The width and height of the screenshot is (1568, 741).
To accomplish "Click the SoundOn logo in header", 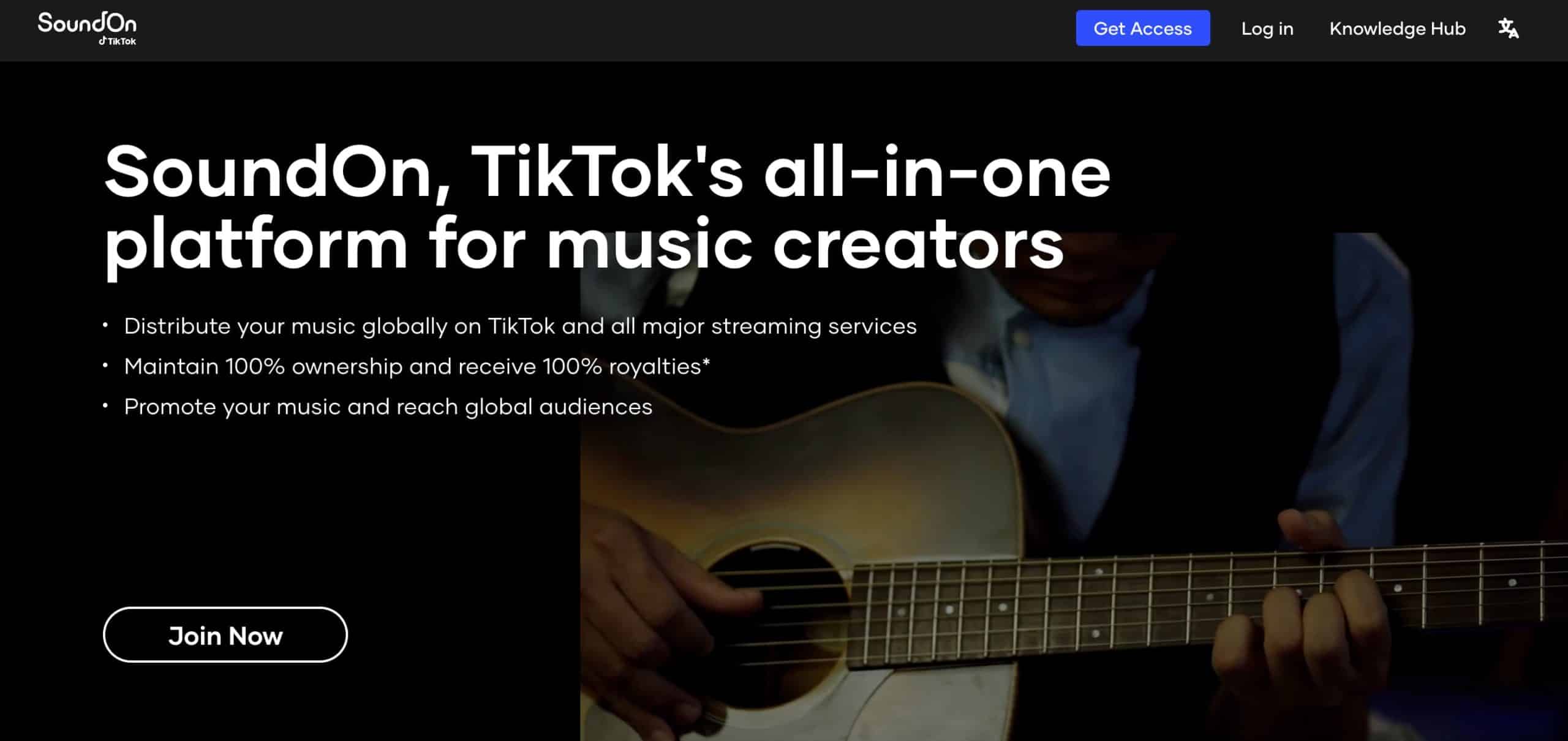I will click(x=87, y=28).
